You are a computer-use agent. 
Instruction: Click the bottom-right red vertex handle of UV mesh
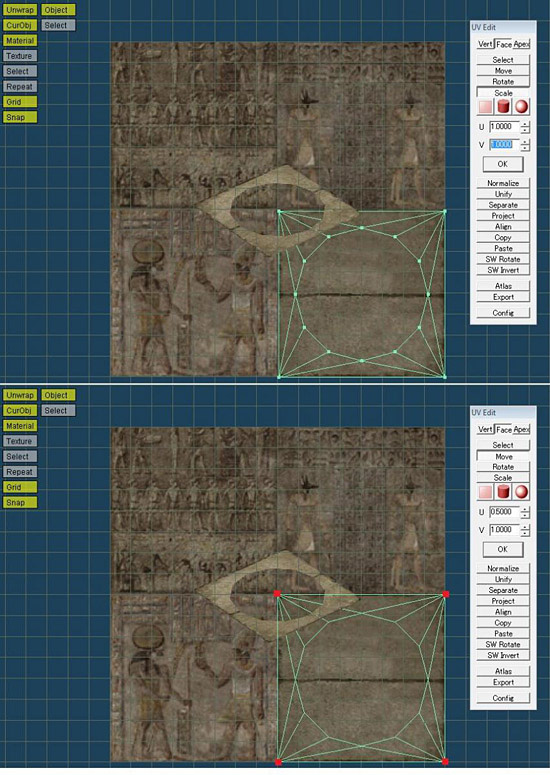[445, 762]
